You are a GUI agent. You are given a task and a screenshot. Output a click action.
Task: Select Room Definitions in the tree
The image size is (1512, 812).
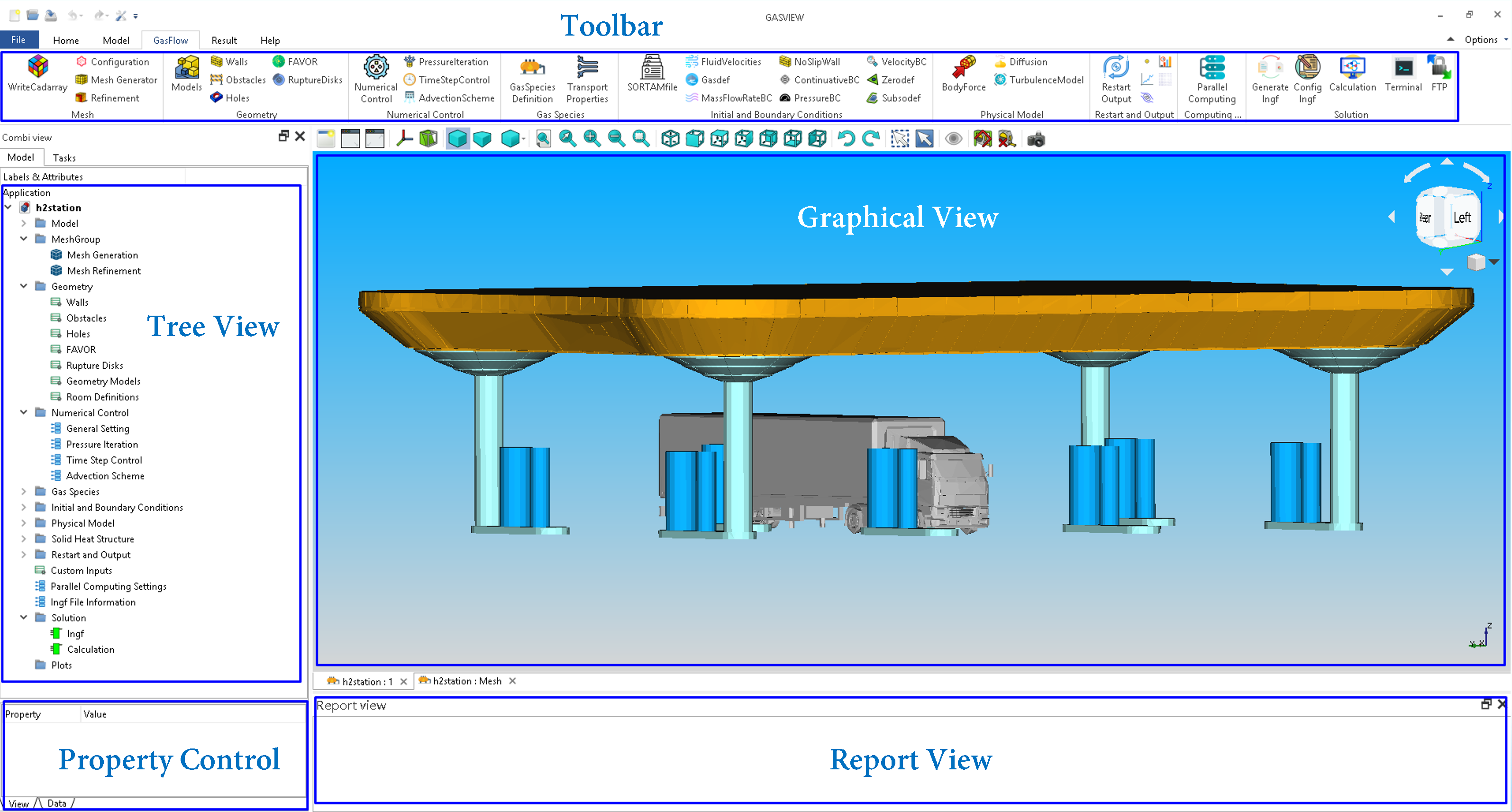click(x=102, y=397)
